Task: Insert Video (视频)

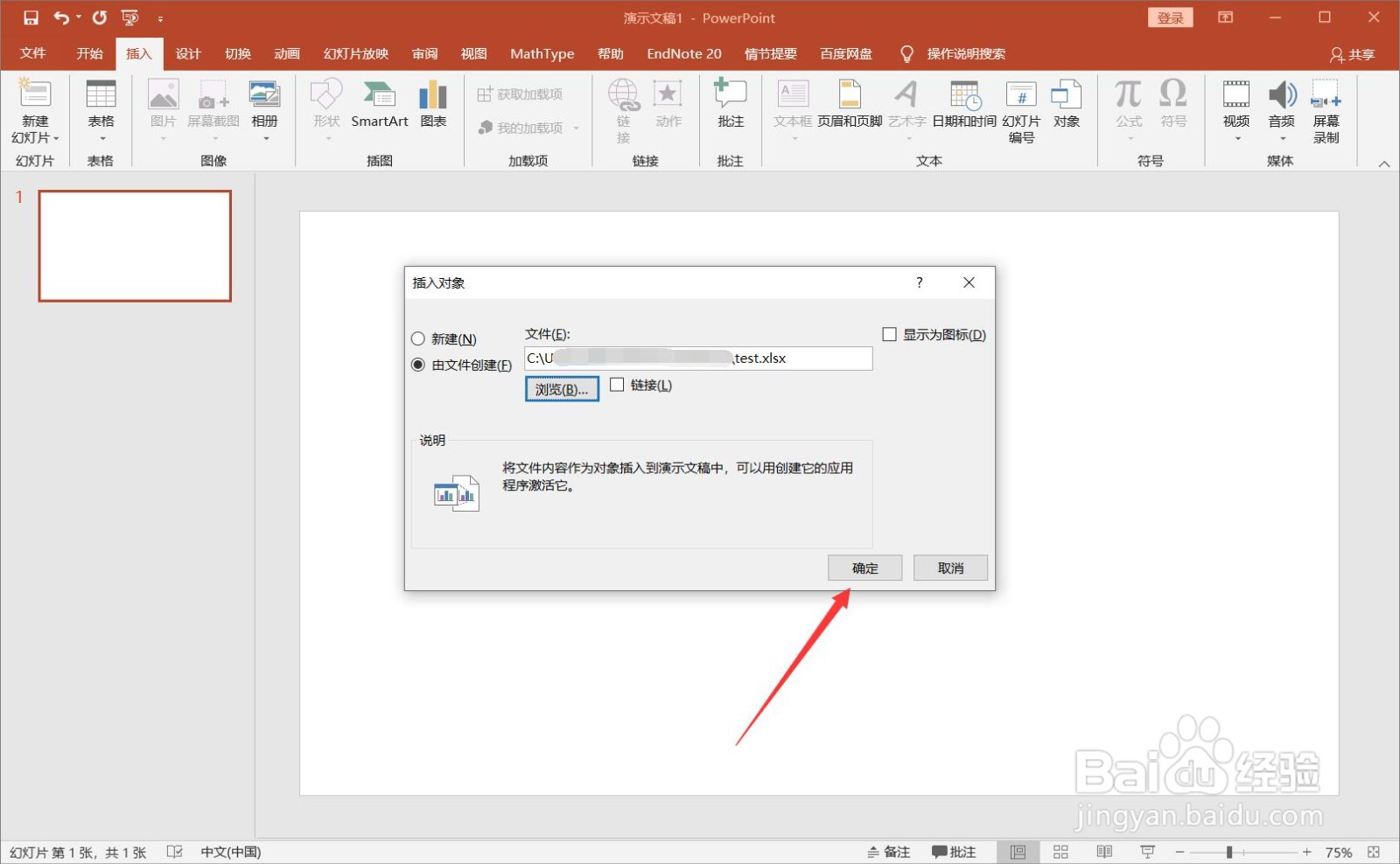Action: click(x=1236, y=111)
